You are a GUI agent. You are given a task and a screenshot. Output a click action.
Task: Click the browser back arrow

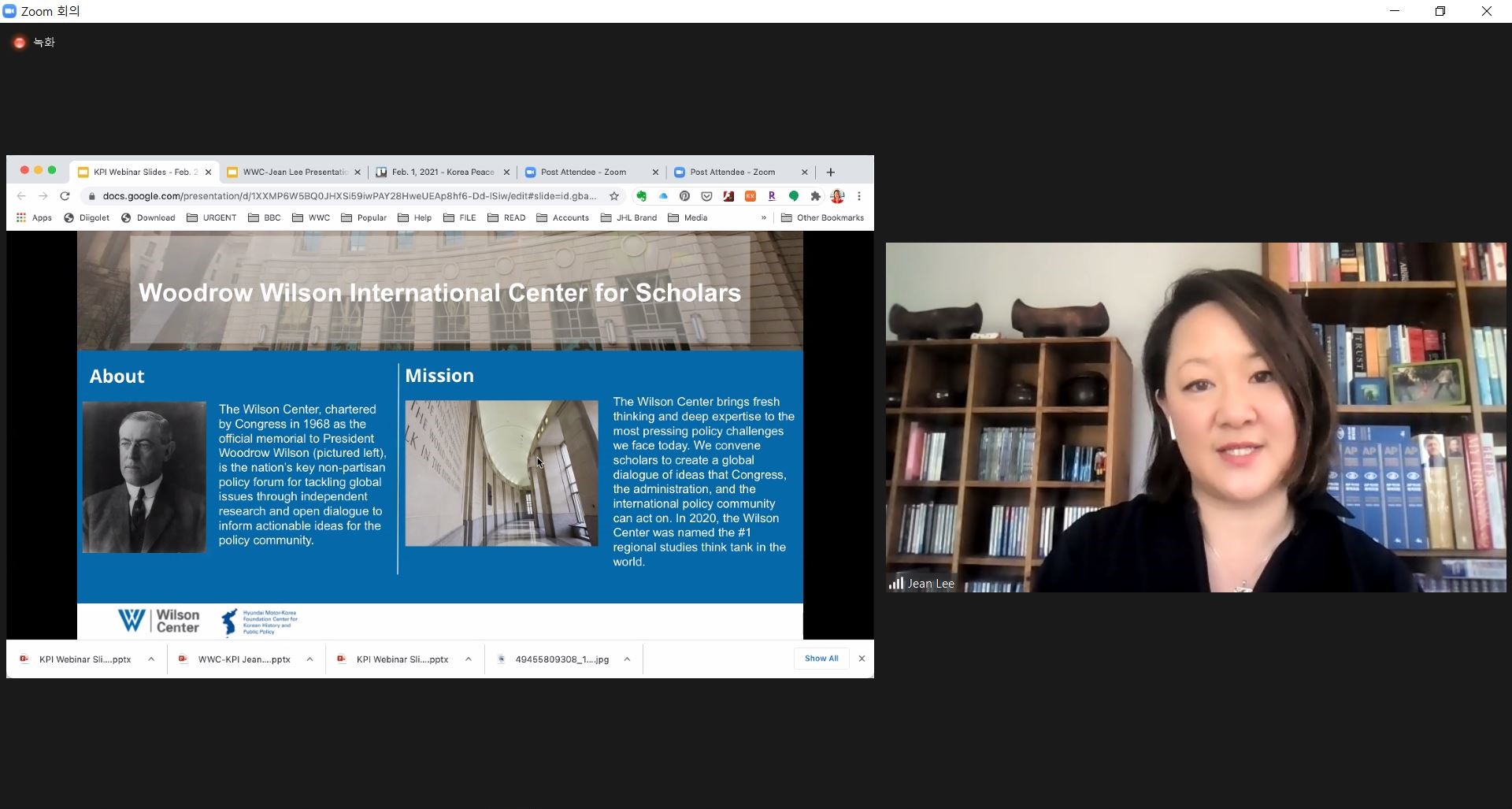pos(21,196)
